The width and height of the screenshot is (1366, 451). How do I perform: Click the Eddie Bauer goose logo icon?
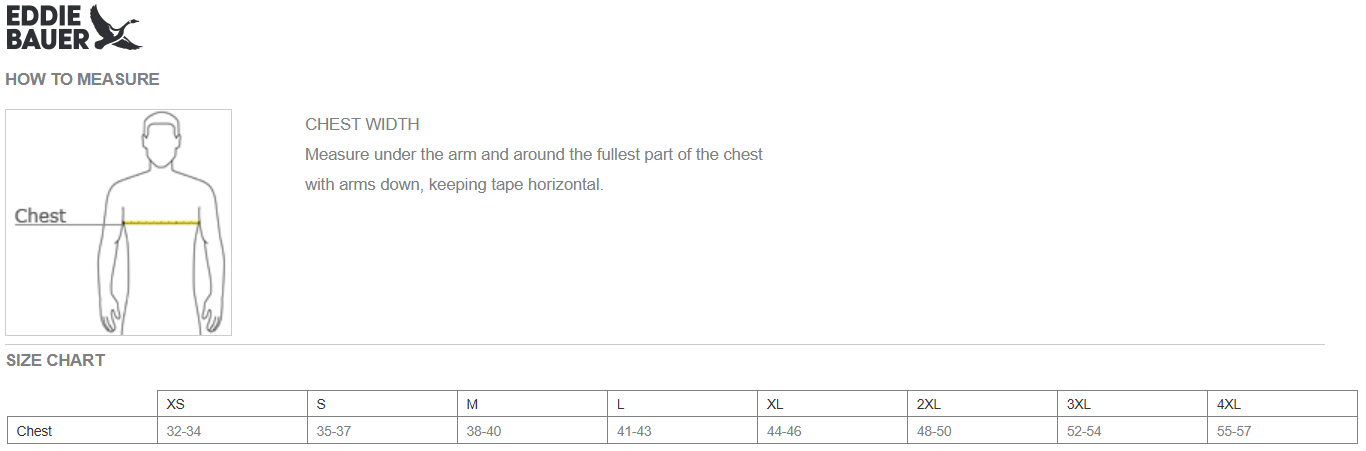coord(117,27)
